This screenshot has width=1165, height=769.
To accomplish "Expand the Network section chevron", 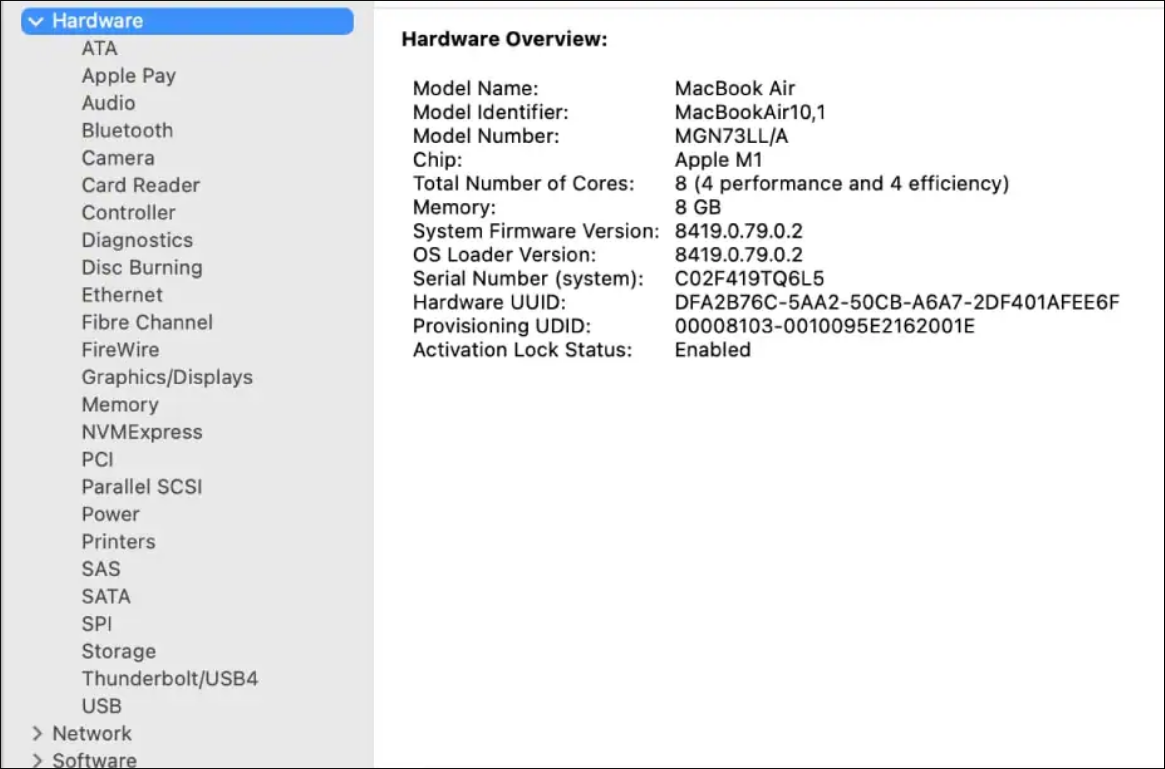I will click(x=37, y=734).
